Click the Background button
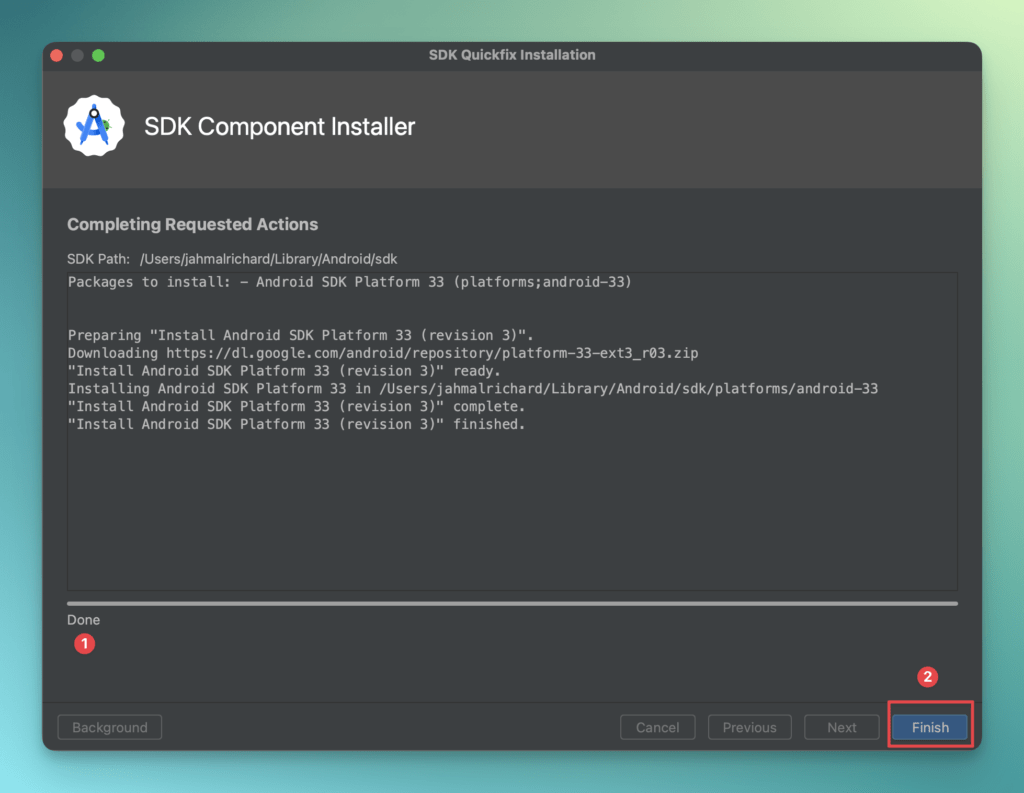Image resolution: width=1024 pixels, height=793 pixels. coord(110,727)
